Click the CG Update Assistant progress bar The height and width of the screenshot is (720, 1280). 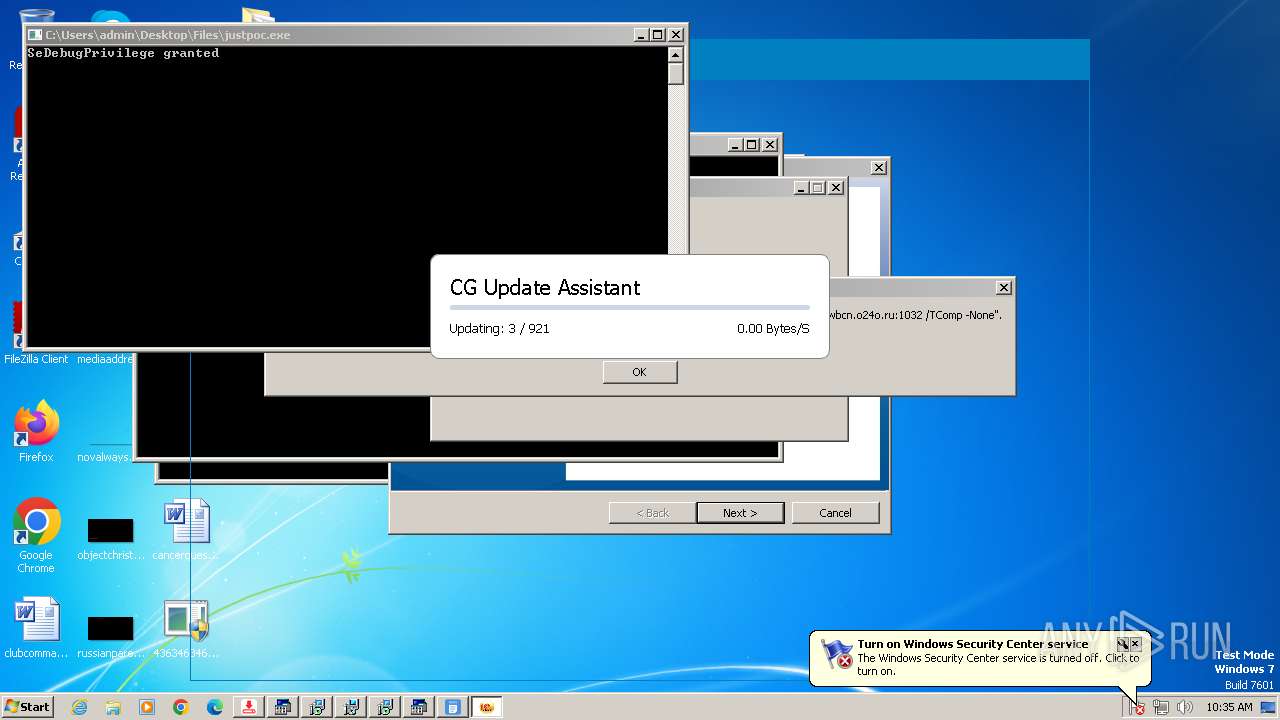[630, 307]
